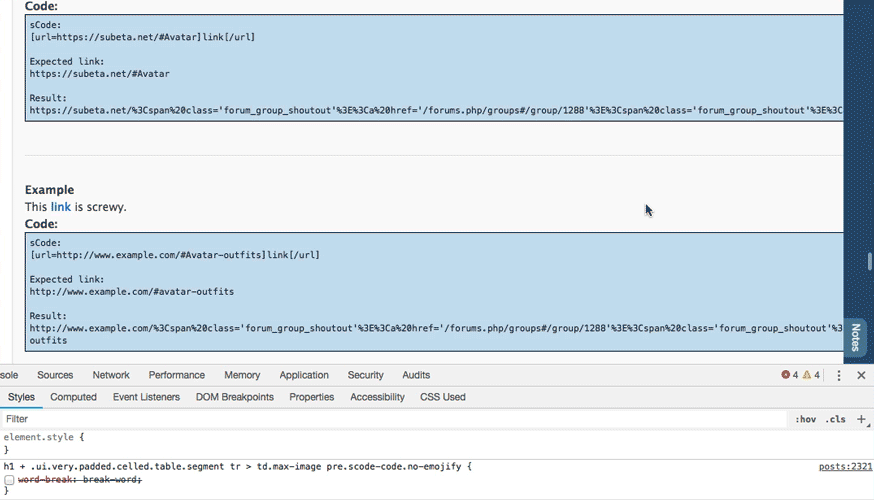Close the DevTools panel
Screen dimensions: 874x500
[x=861, y=376]
